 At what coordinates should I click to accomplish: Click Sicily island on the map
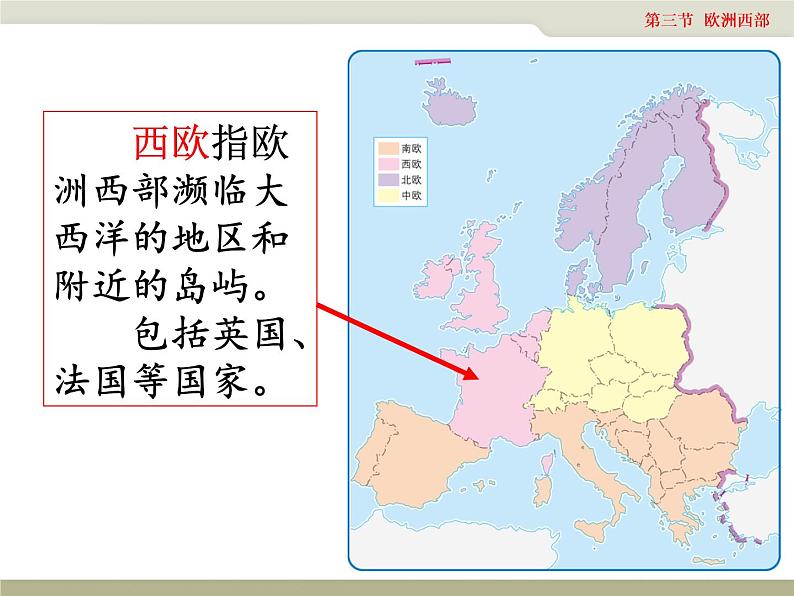593,531
